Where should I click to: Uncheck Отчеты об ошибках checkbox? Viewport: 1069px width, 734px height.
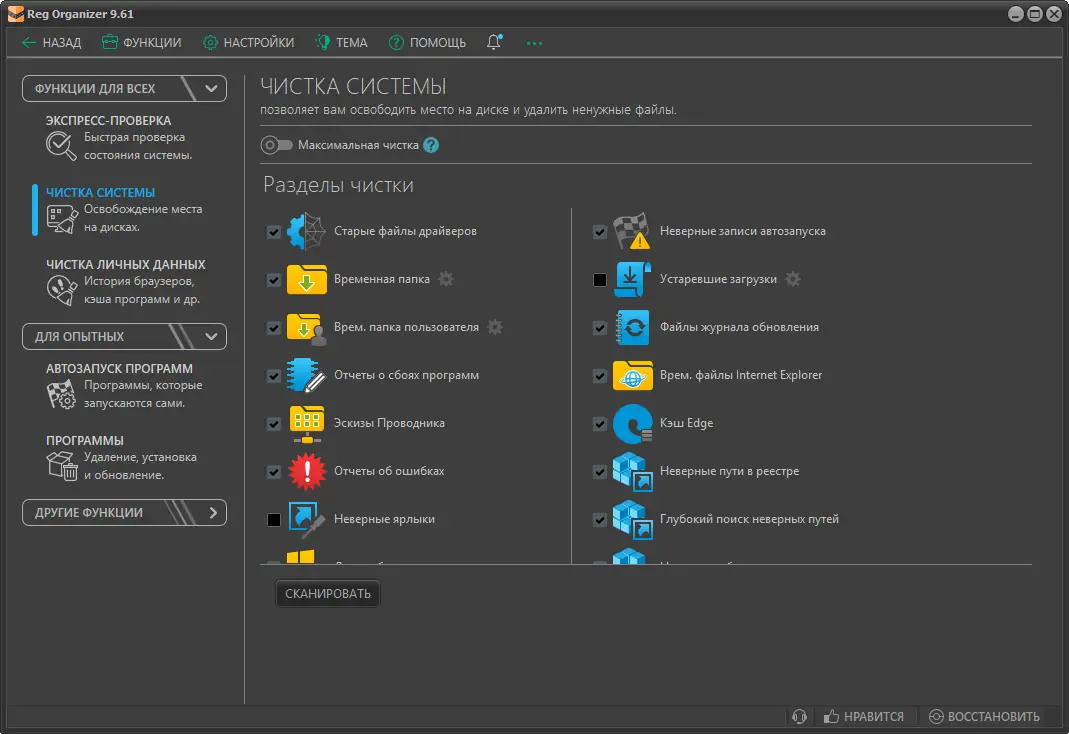(274, 472)
